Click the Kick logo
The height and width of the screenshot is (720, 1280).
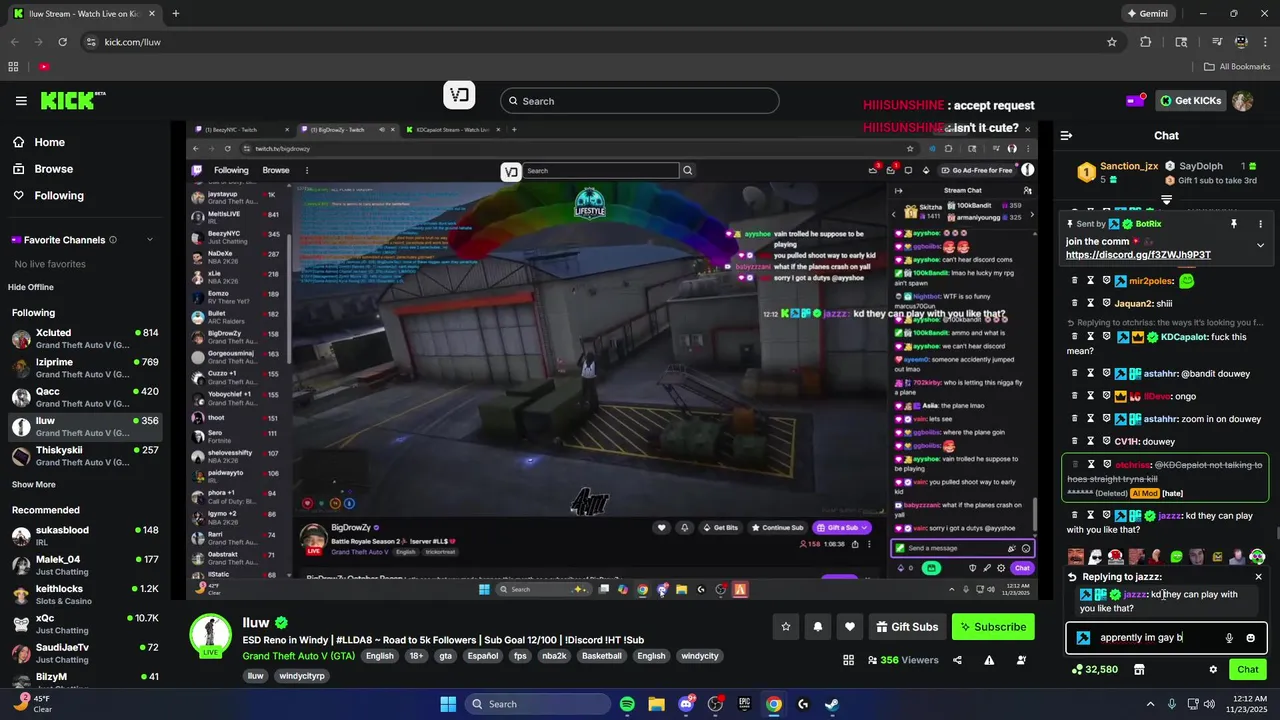coord(72,101)
